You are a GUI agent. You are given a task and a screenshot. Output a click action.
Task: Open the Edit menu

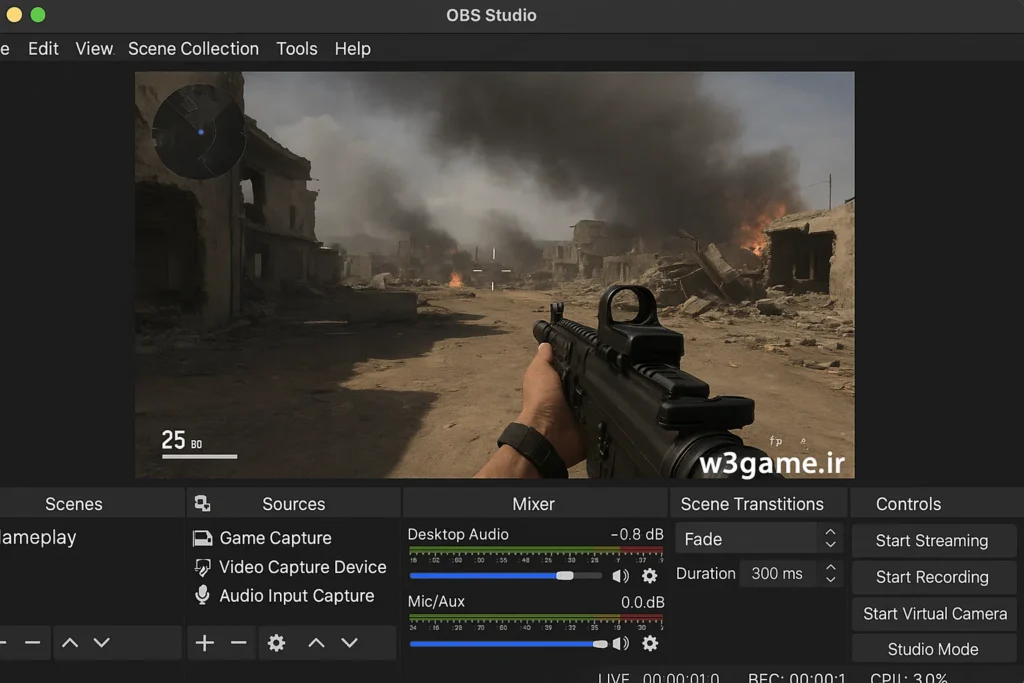pos(43,49)
